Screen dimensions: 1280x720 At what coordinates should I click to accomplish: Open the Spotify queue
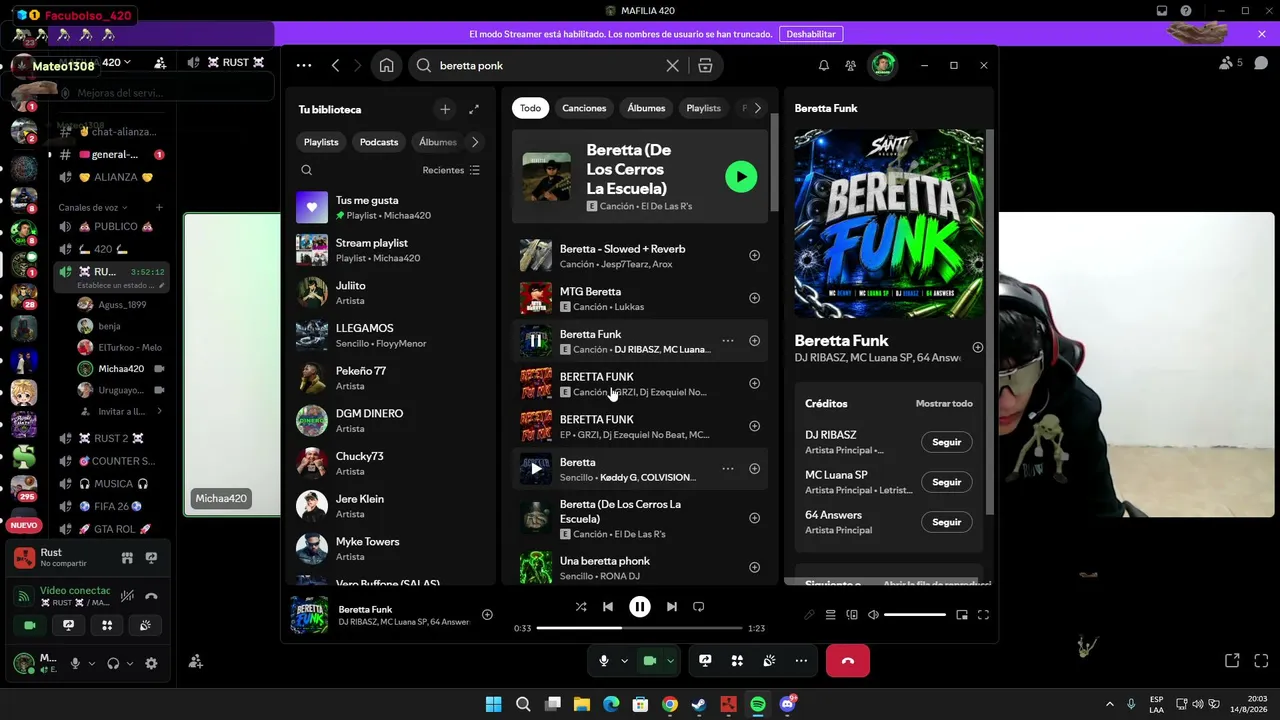pyautogui.click(x=830, y=615)
